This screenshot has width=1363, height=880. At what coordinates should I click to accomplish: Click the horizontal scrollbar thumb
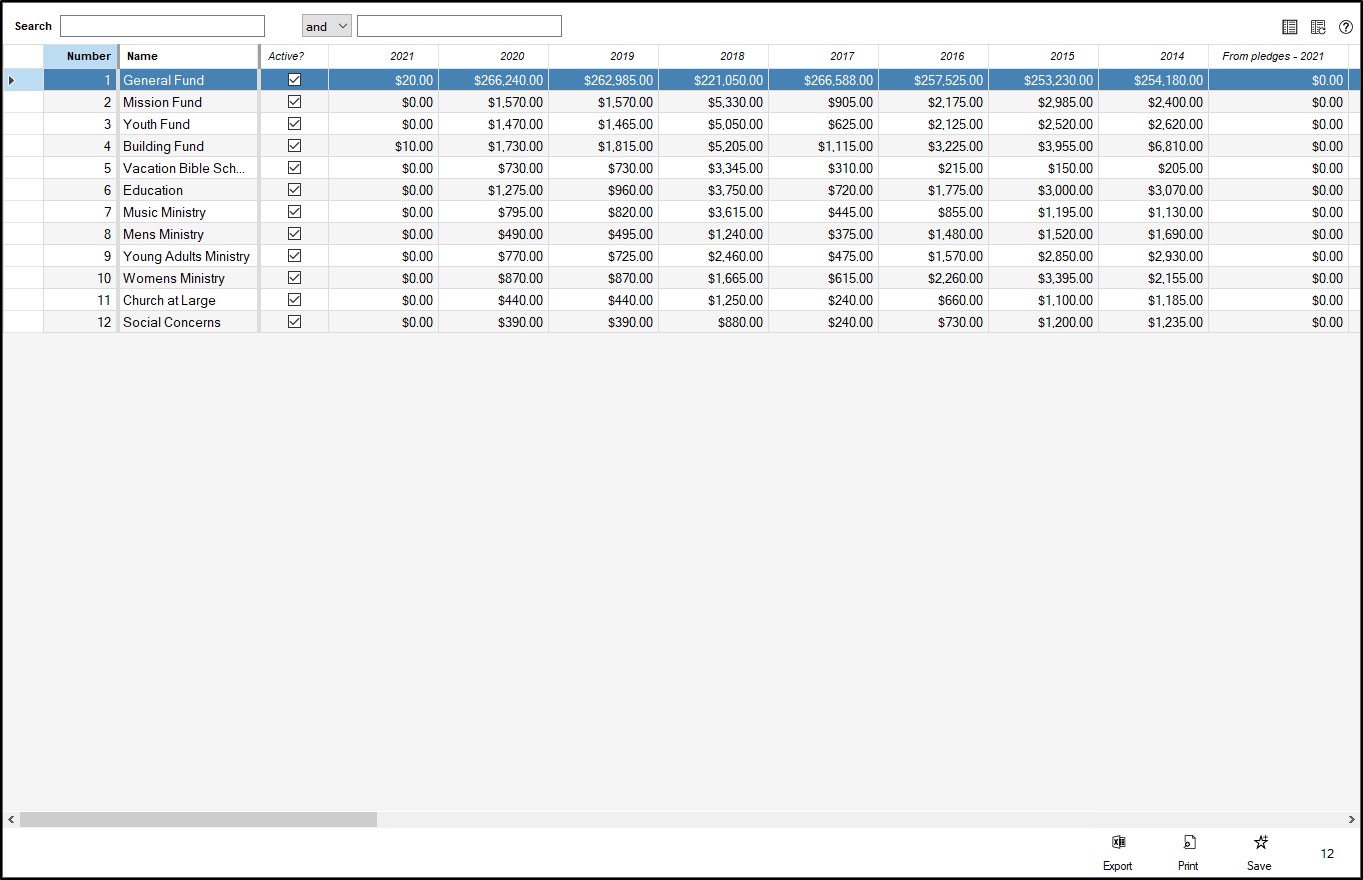(198, 819)
